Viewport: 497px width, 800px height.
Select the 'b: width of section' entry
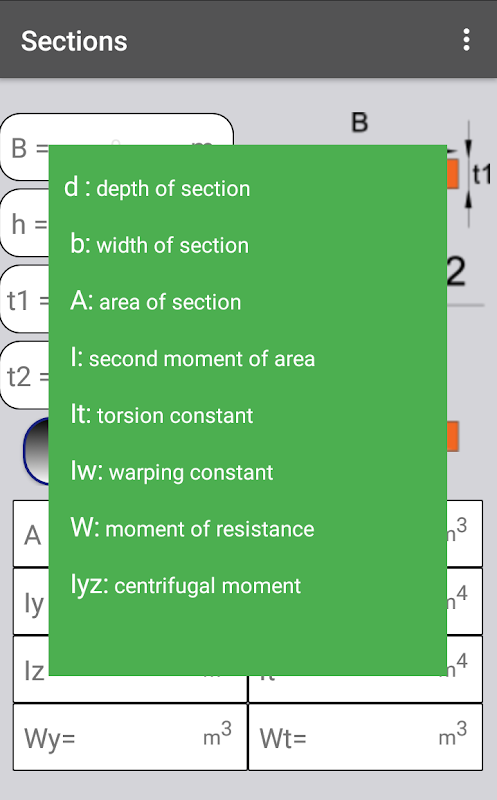point(159,245)
